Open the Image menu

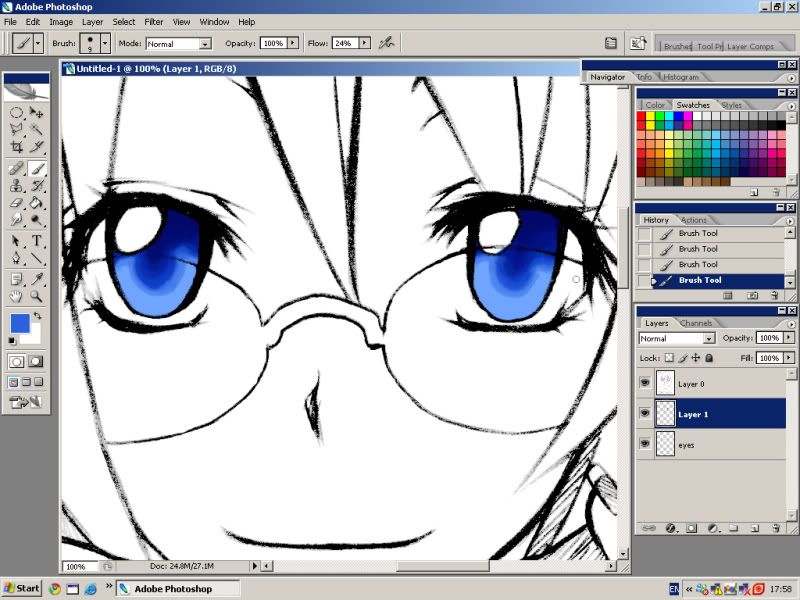click(61, 22)
